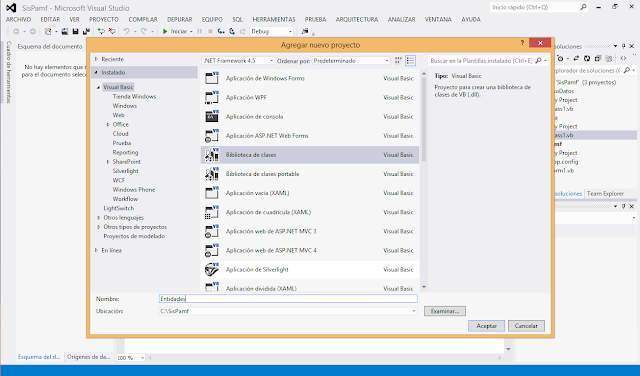640x376 pixels.
Task: Open the Ubicación path dropdown arrow
Action: 413,311
